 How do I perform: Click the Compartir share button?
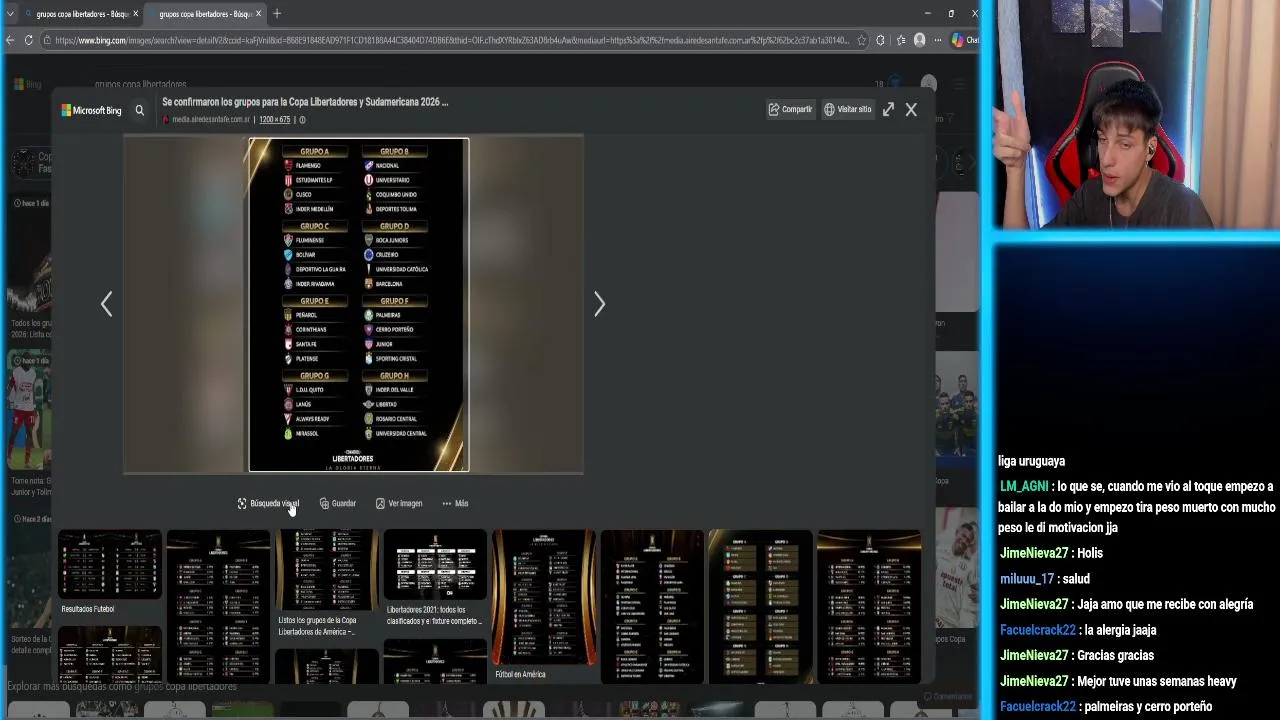[790, 109]
